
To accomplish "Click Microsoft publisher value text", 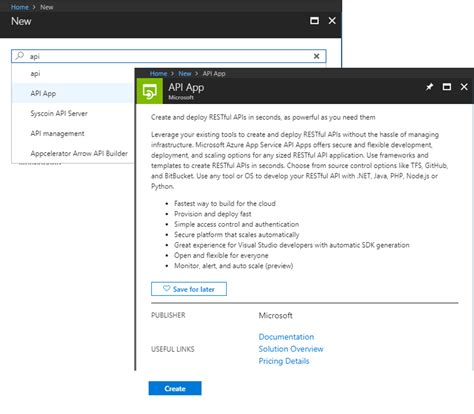I will [276, 315].
